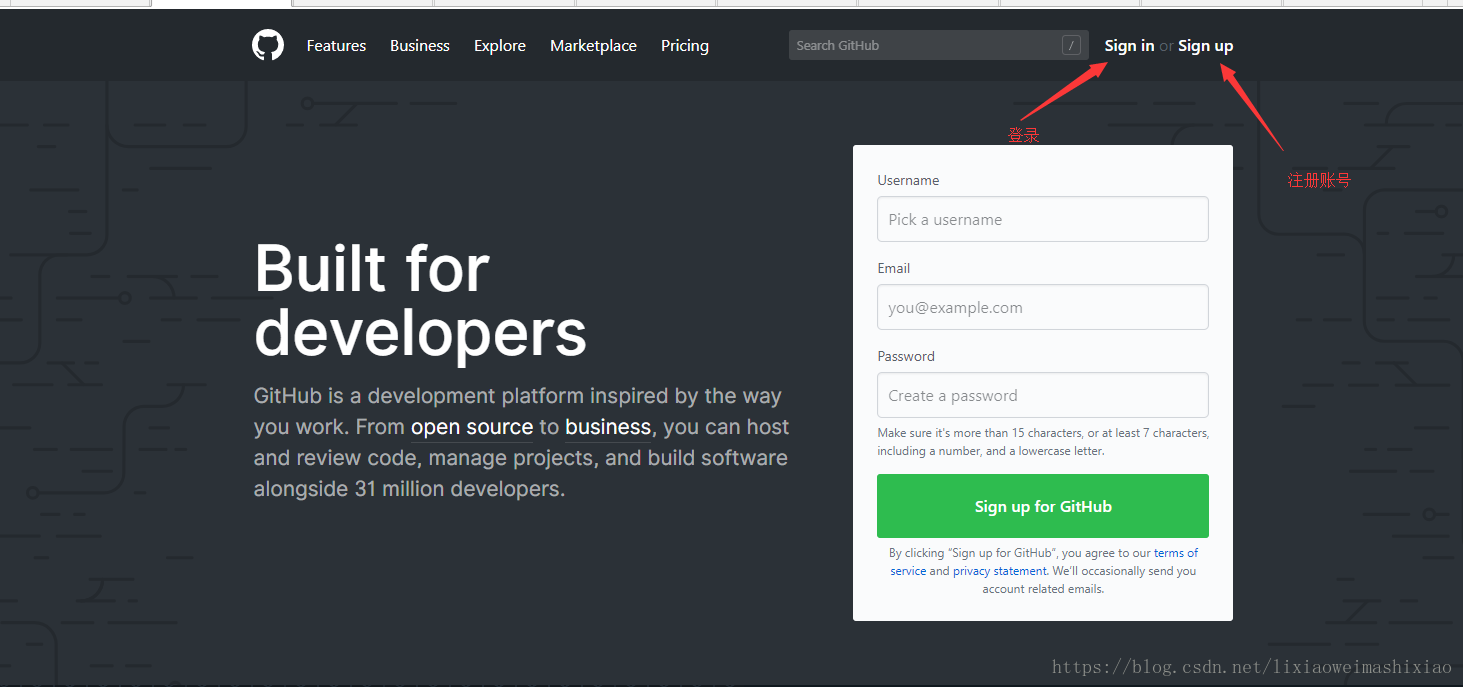
Task: Click the Email label above the field
Action: 894,268
